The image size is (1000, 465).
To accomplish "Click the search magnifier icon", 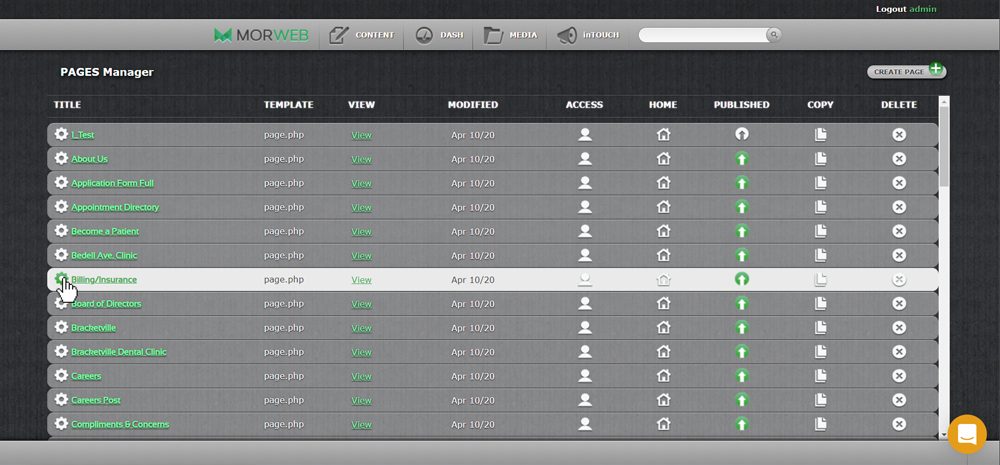I will (774, 35).
